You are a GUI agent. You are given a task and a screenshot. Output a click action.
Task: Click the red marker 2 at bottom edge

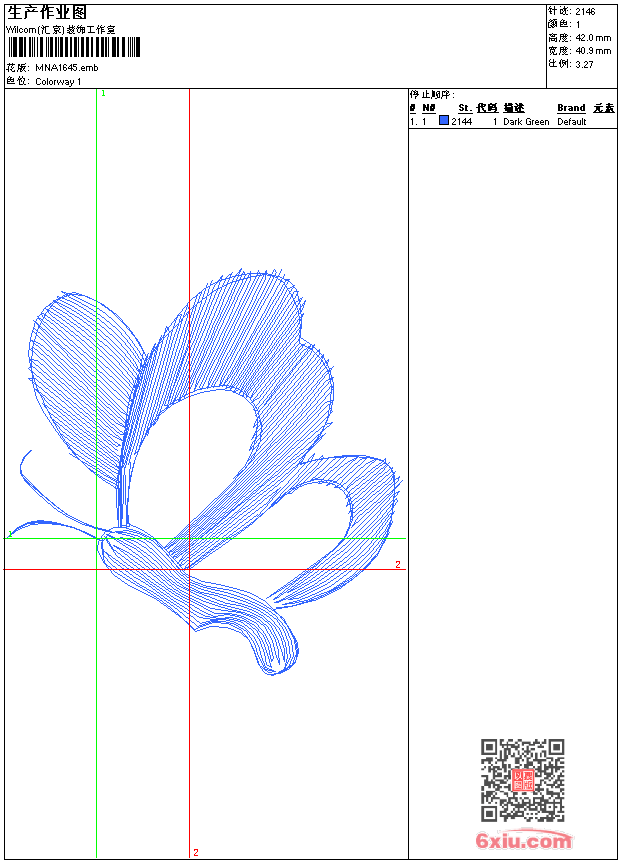[195, 852]
